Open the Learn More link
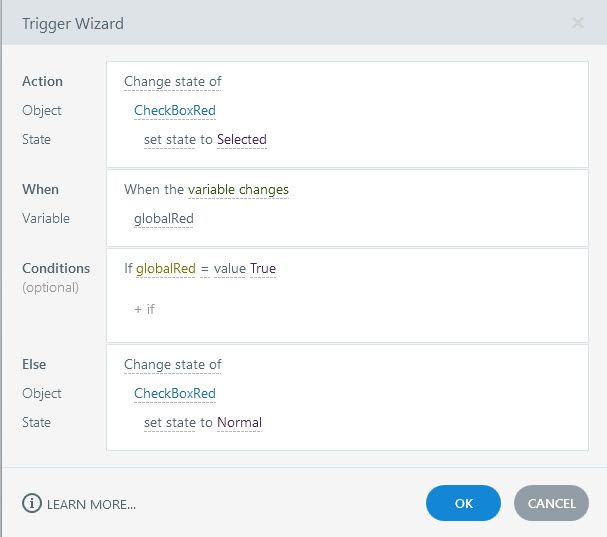The width and height of the screenshot is (607, 537). coord(91,504)
